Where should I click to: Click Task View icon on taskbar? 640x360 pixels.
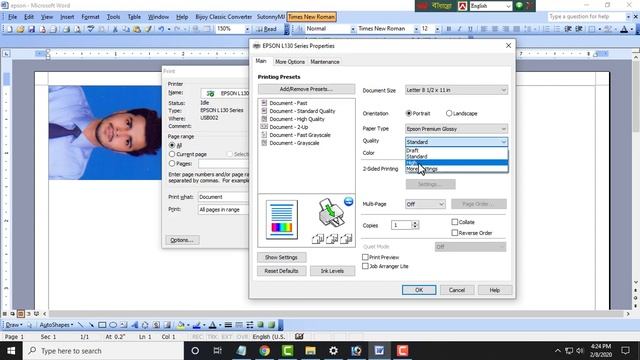218,351
